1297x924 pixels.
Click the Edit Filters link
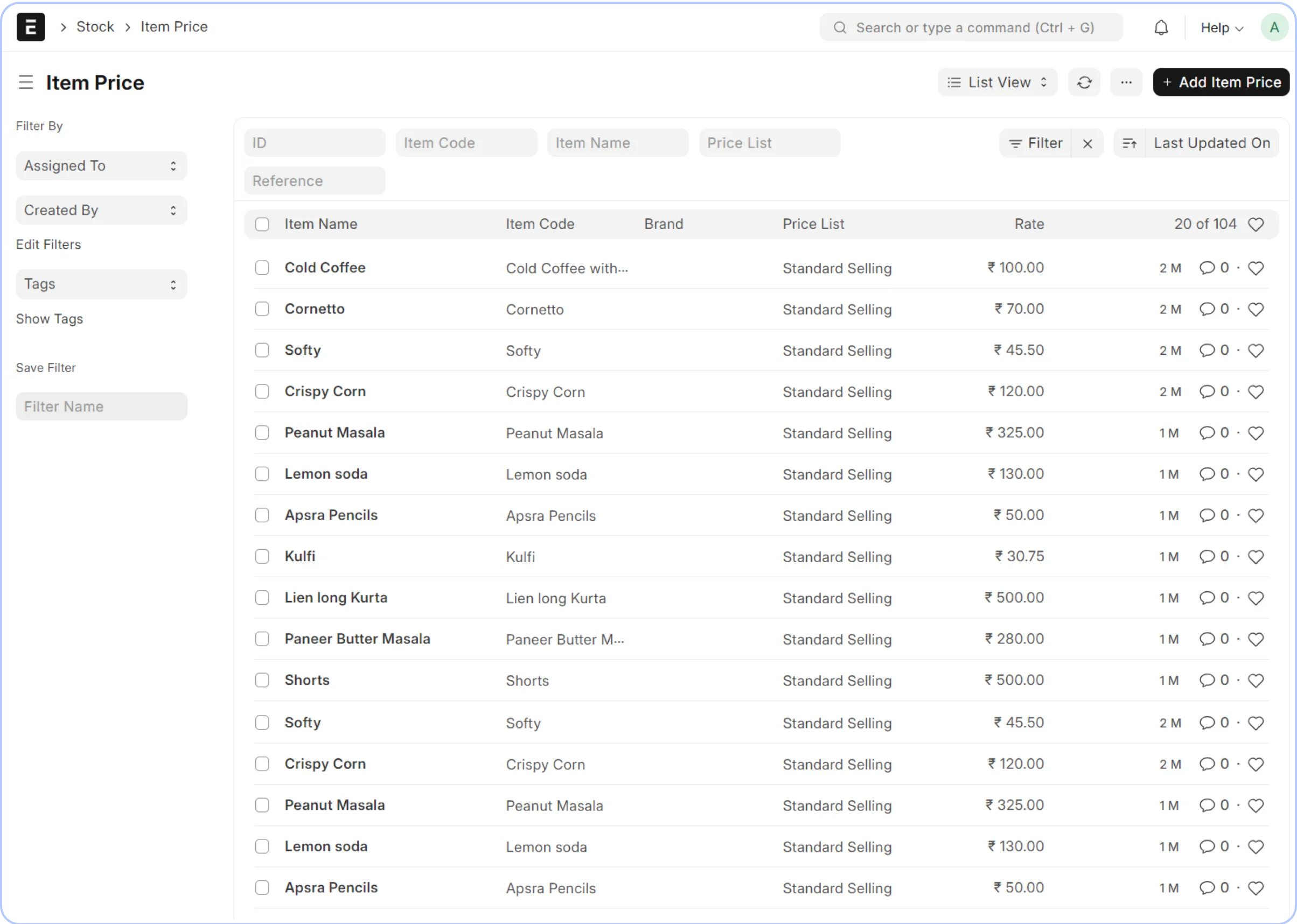click(x=48, y=244)
